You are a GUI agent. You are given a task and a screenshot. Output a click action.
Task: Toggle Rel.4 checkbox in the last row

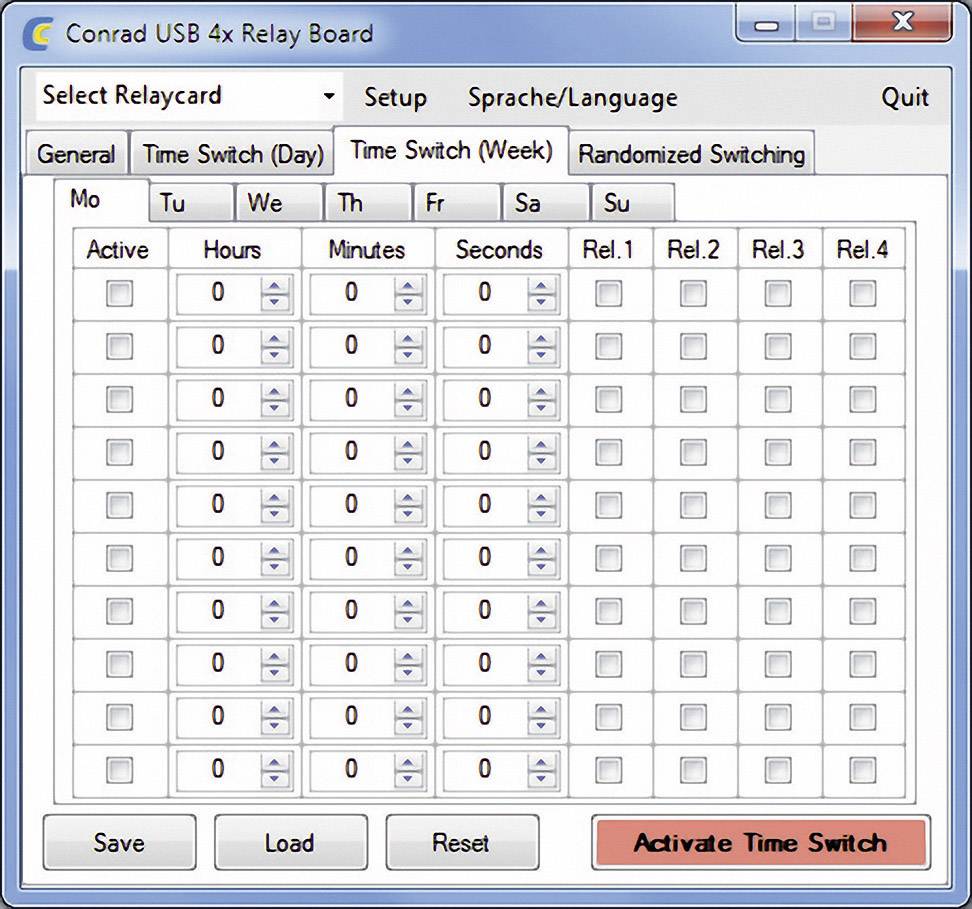tap(862, 769)
